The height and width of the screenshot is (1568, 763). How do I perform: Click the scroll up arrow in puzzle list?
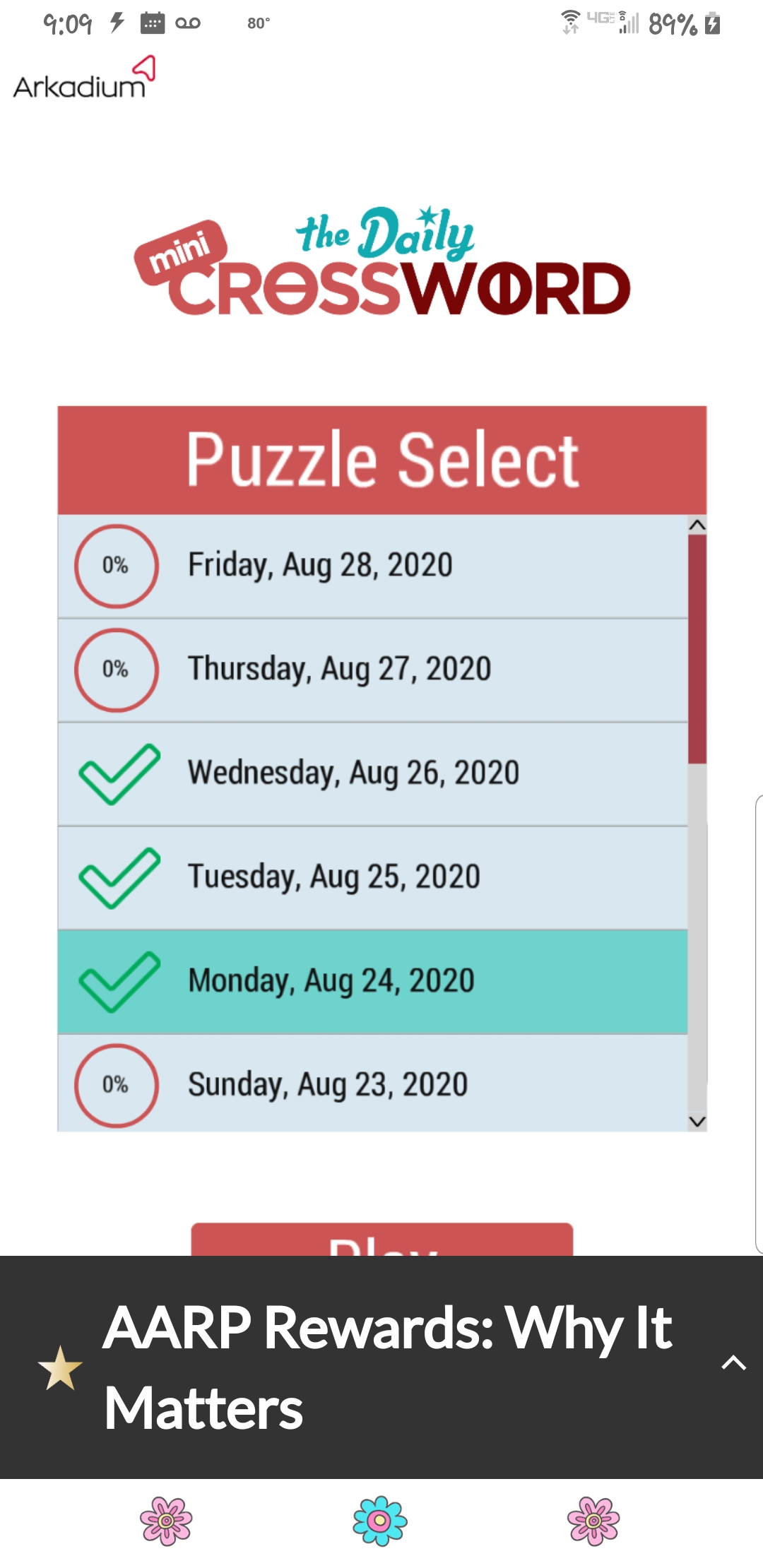point(697,525)
